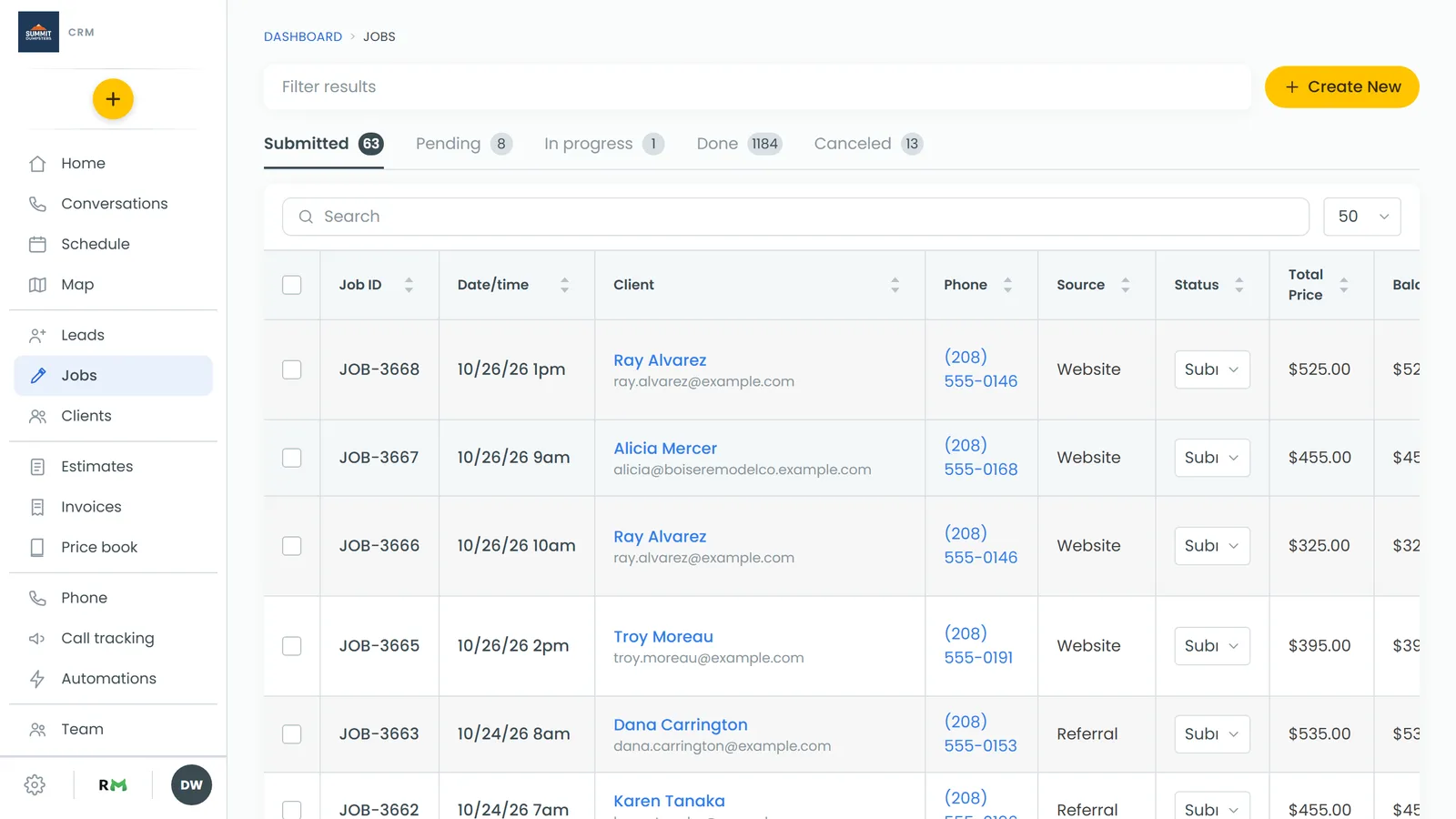Image resolution: width=1456 pixels, height=819 pixels.
Task: Toggle the select-all checkbox in header
Action: [292, 285]
